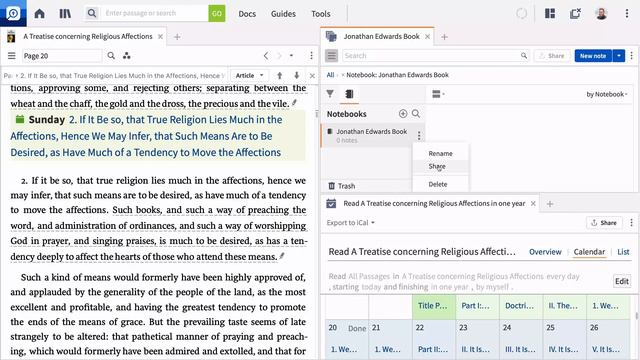Search notebooks with magnifier icon

tap(416, 114)
